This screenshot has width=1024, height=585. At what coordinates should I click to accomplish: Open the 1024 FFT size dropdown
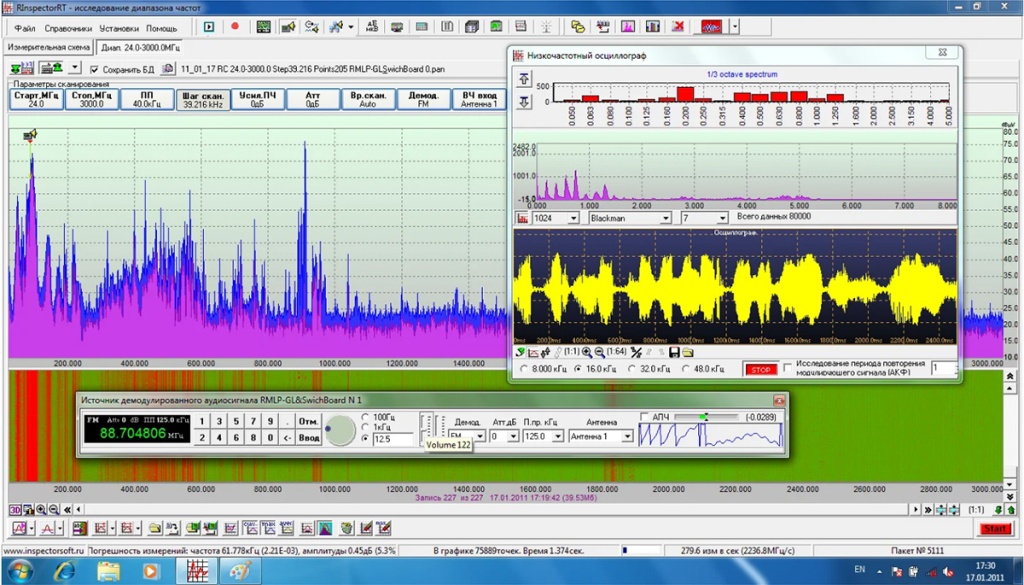573,218
